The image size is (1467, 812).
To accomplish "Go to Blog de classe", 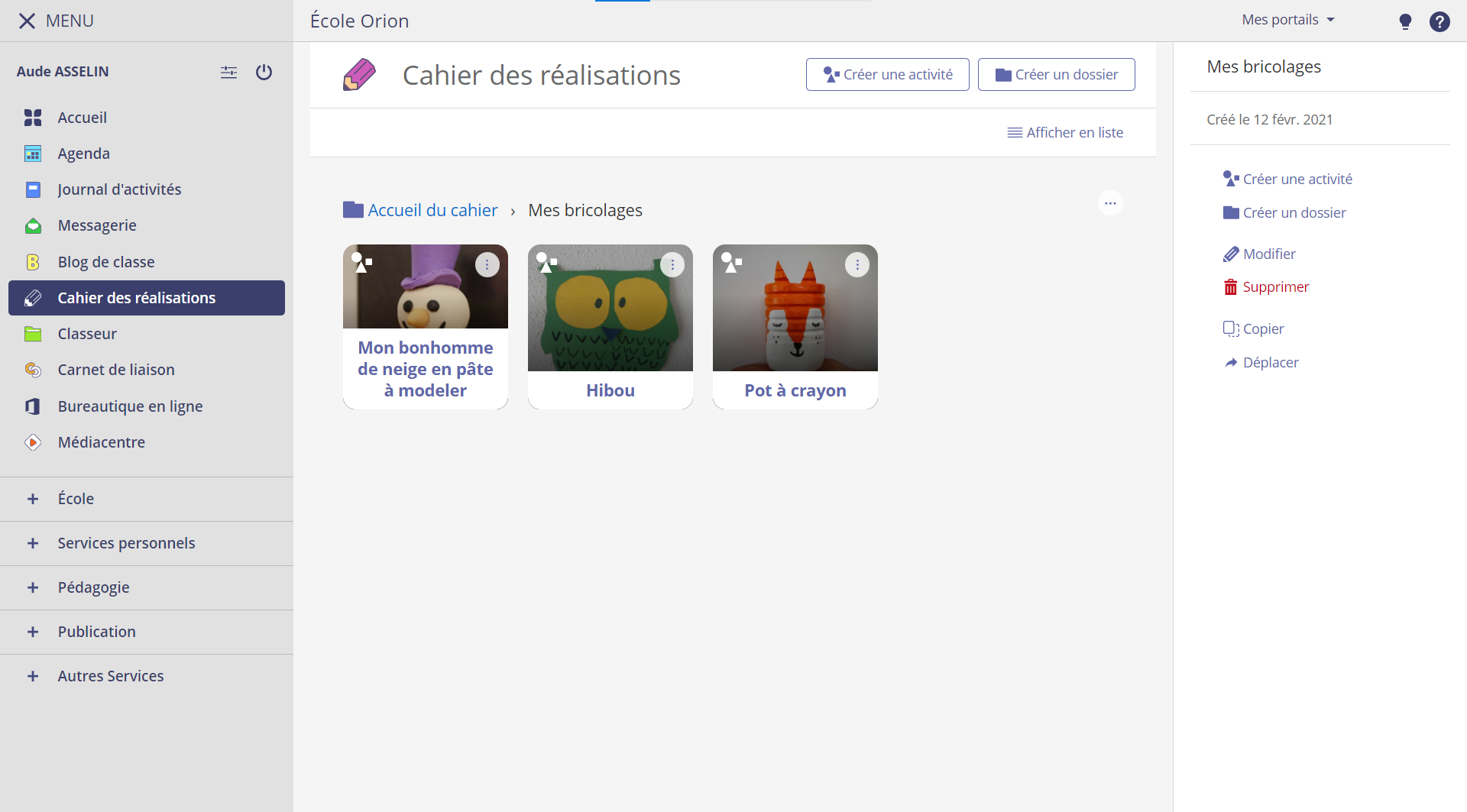I will coord(106,262).
